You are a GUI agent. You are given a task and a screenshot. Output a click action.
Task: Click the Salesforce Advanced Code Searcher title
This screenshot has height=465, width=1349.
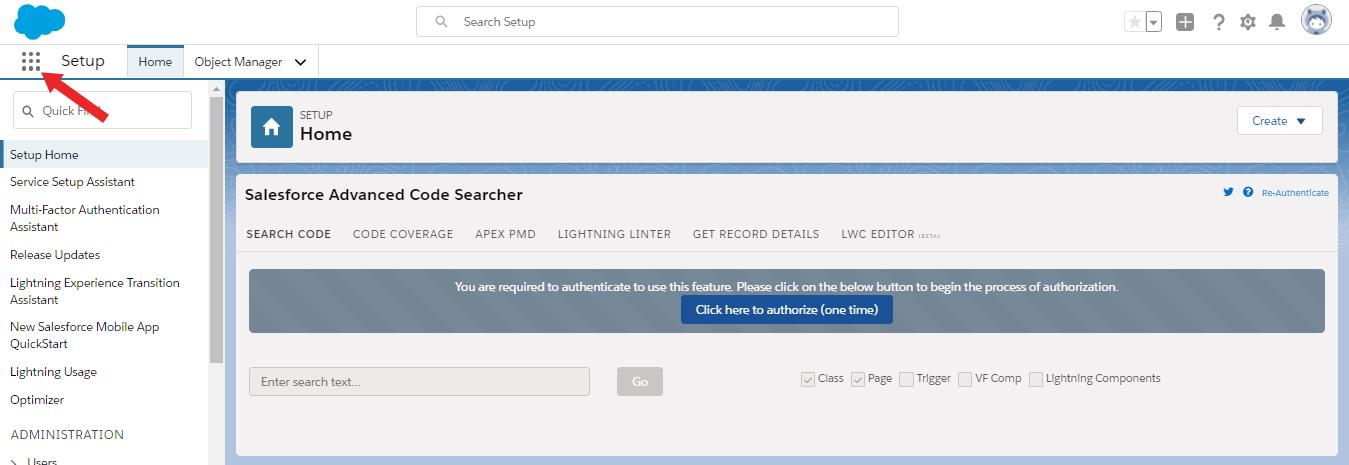tap(384, 195)
